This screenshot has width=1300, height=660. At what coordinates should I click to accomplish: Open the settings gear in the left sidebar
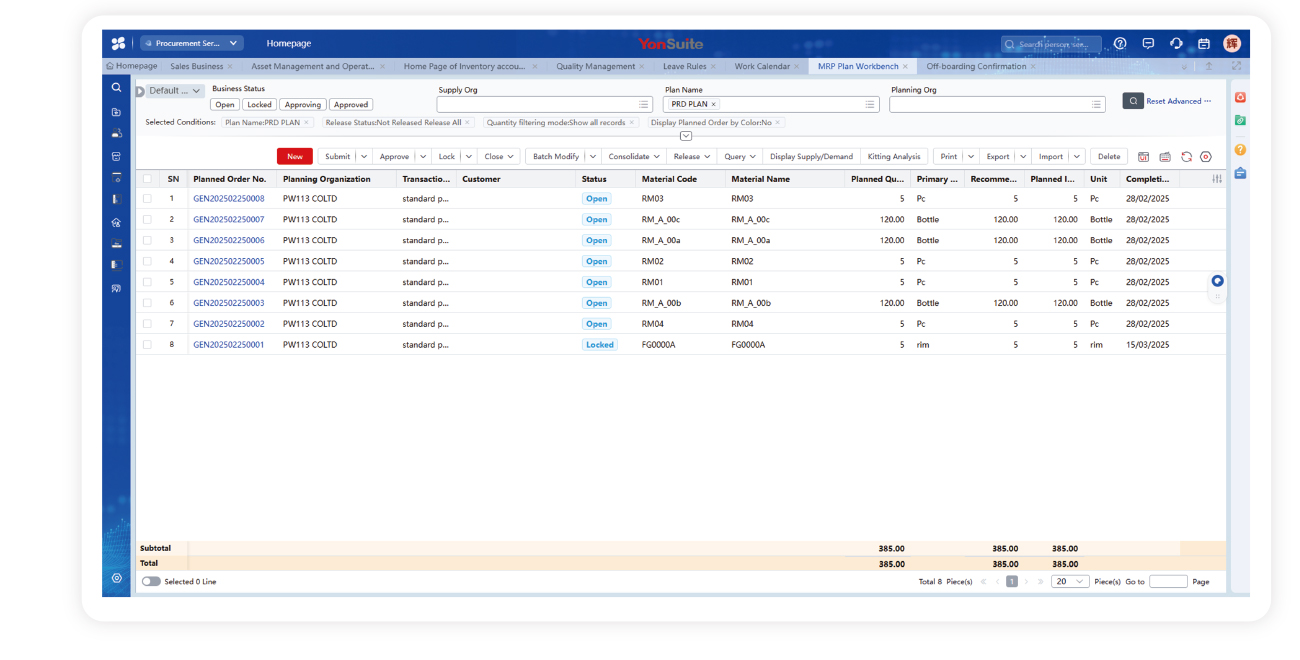tap(117, 578)
